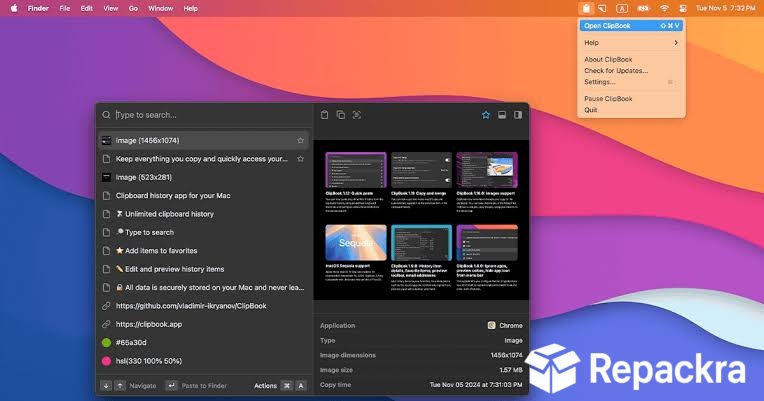The image size is (764, 401).
Task: Open Control Center icon
Action: pos(683,8)
